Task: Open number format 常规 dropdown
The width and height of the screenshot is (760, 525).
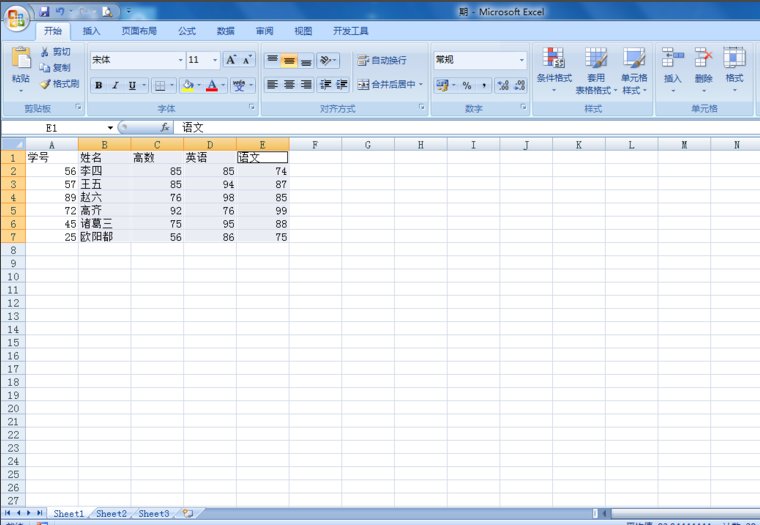Action: coord(522,60)
